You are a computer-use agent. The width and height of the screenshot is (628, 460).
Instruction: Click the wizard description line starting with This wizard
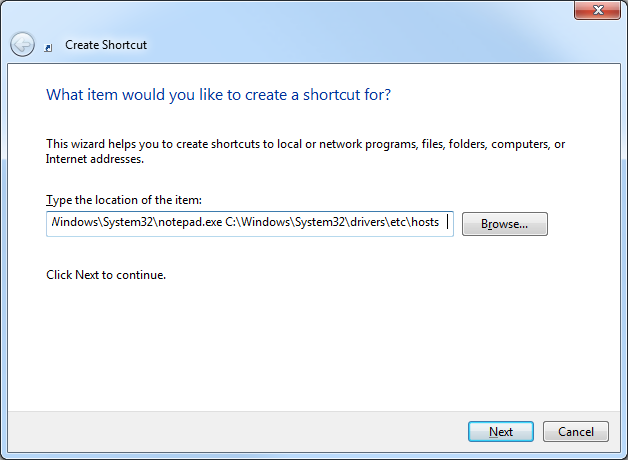[x=305, y=144]
